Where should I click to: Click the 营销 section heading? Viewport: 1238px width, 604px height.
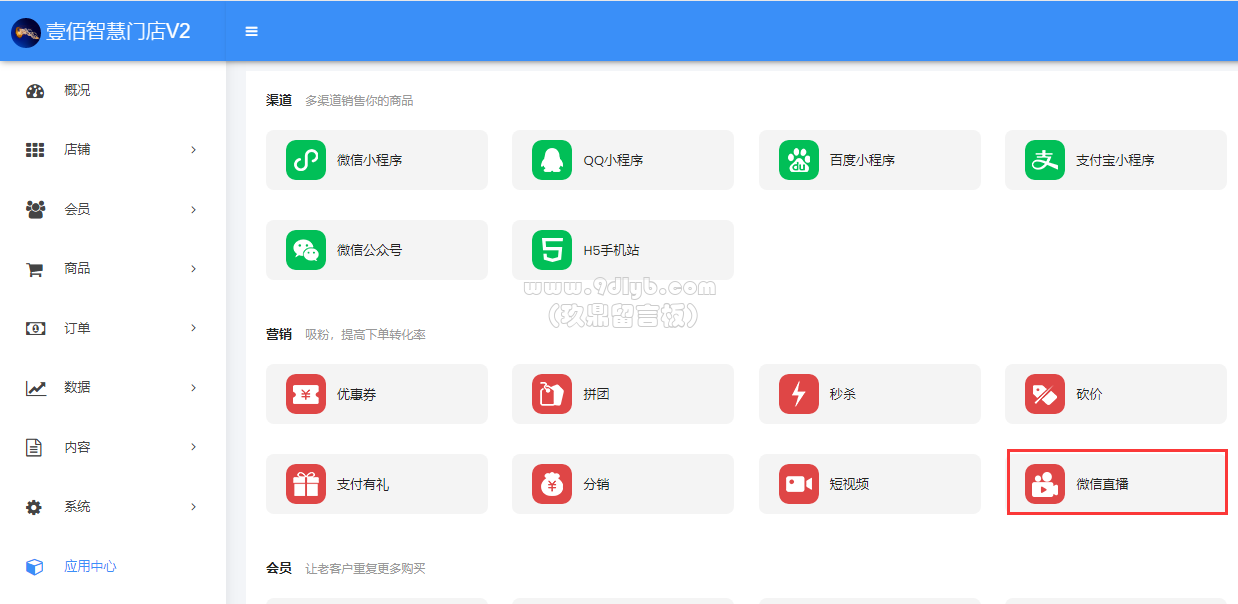pos(279,334)
